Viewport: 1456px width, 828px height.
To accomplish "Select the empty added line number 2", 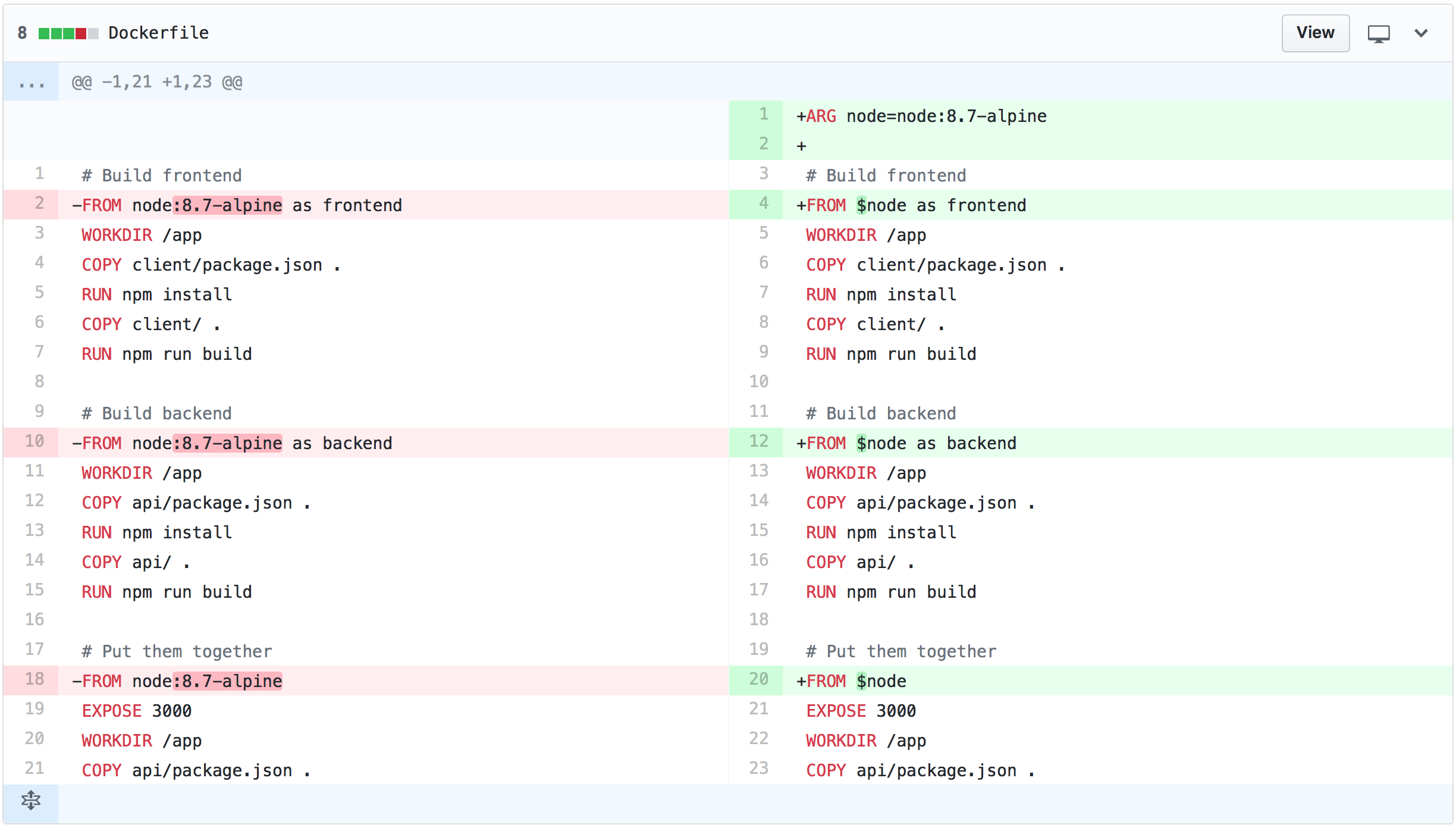I will pyautogui.click(x=756, y=145).
